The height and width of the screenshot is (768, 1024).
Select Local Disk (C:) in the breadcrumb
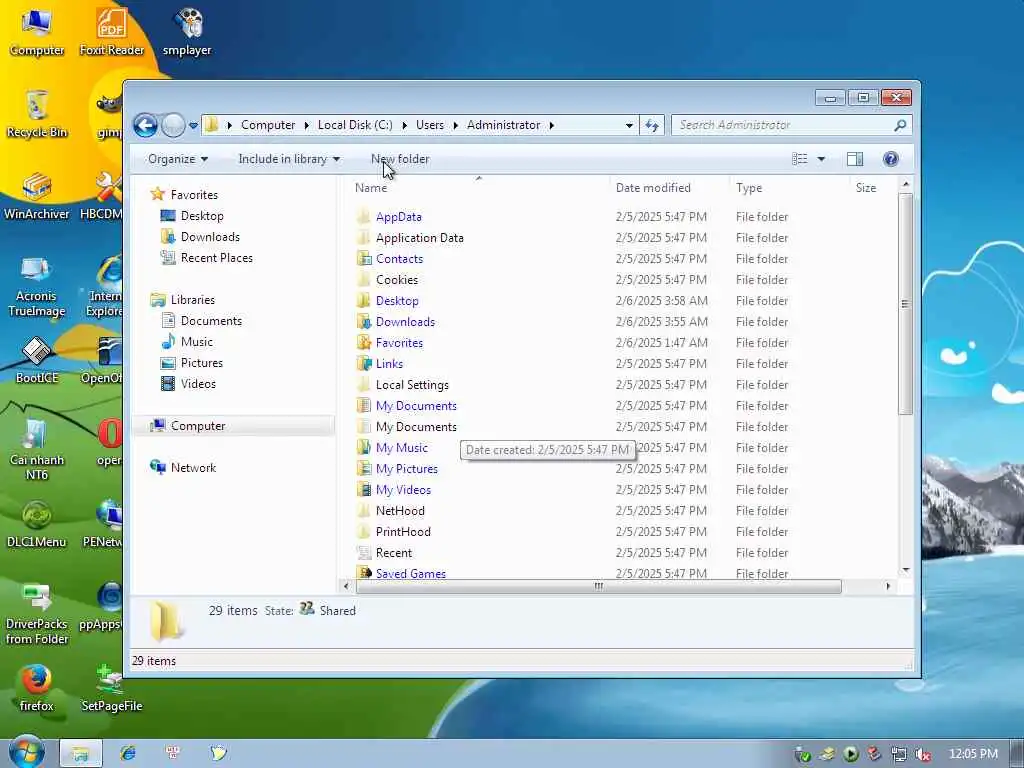[x=355, y=125]
